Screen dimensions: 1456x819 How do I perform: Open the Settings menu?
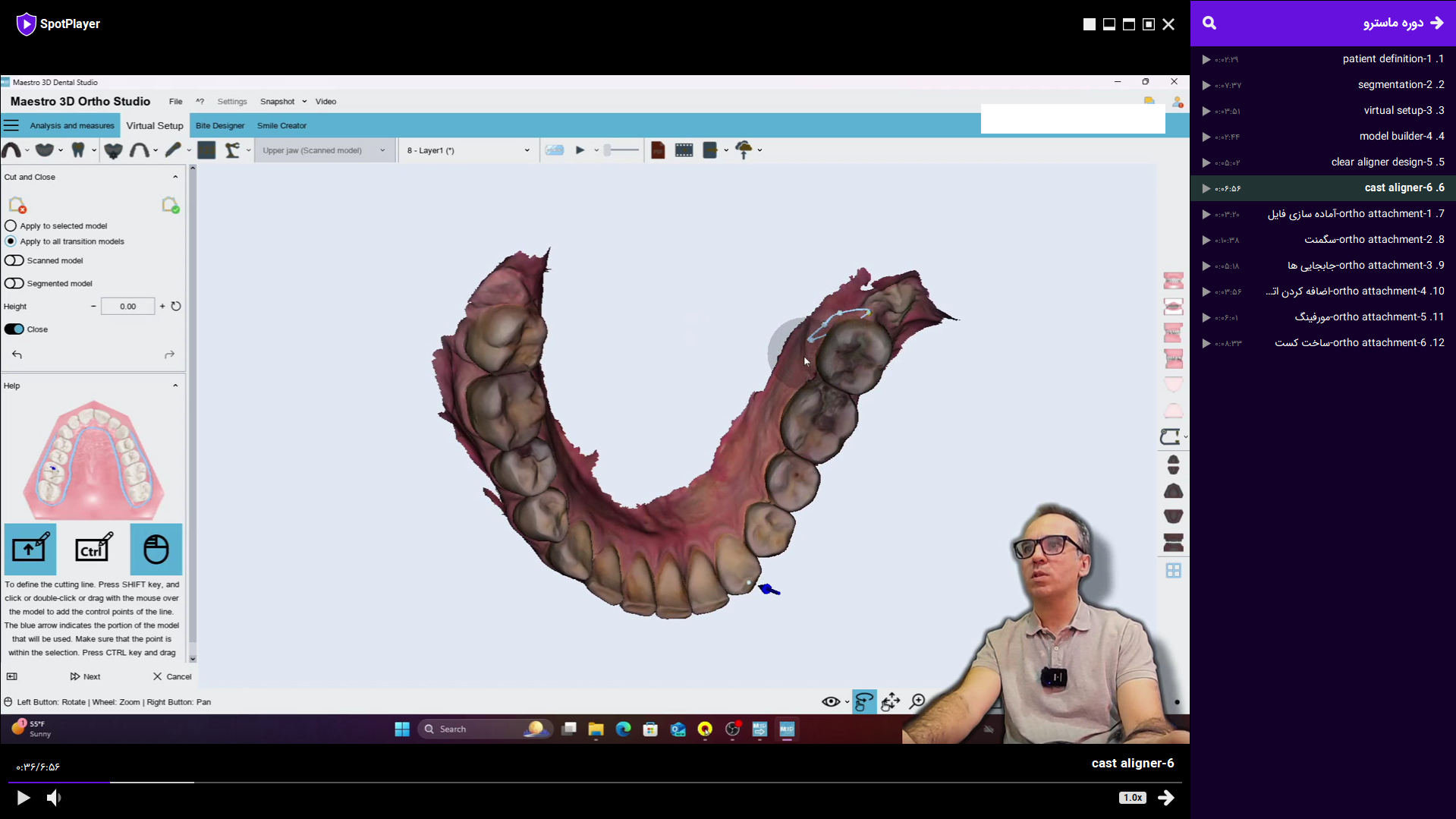pyautogui.click(x=232, y=102)
